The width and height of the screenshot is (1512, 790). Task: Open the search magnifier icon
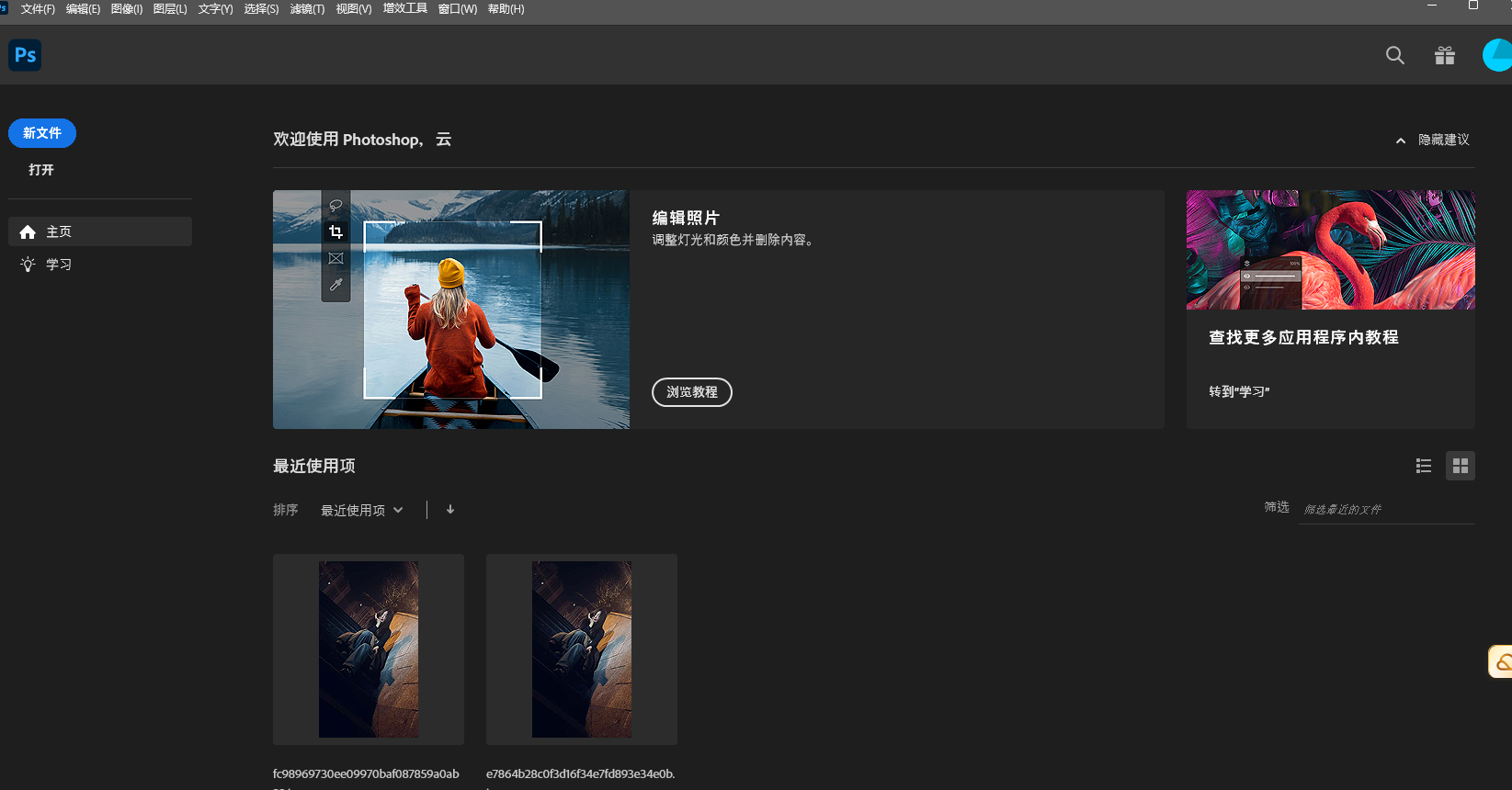tap(1395, 55)
